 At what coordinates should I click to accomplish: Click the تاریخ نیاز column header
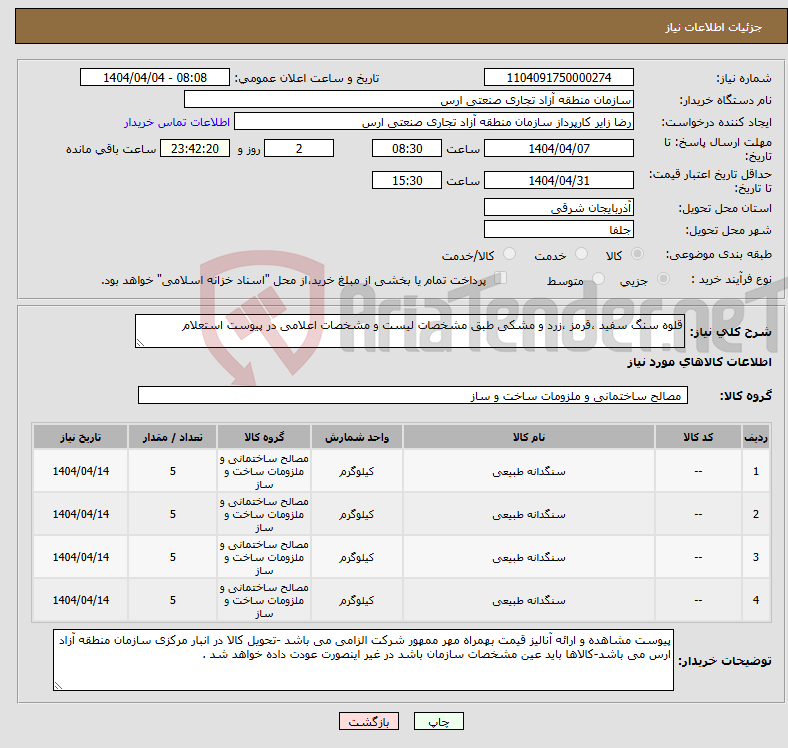pyautogui.click(x=80, y=437)
